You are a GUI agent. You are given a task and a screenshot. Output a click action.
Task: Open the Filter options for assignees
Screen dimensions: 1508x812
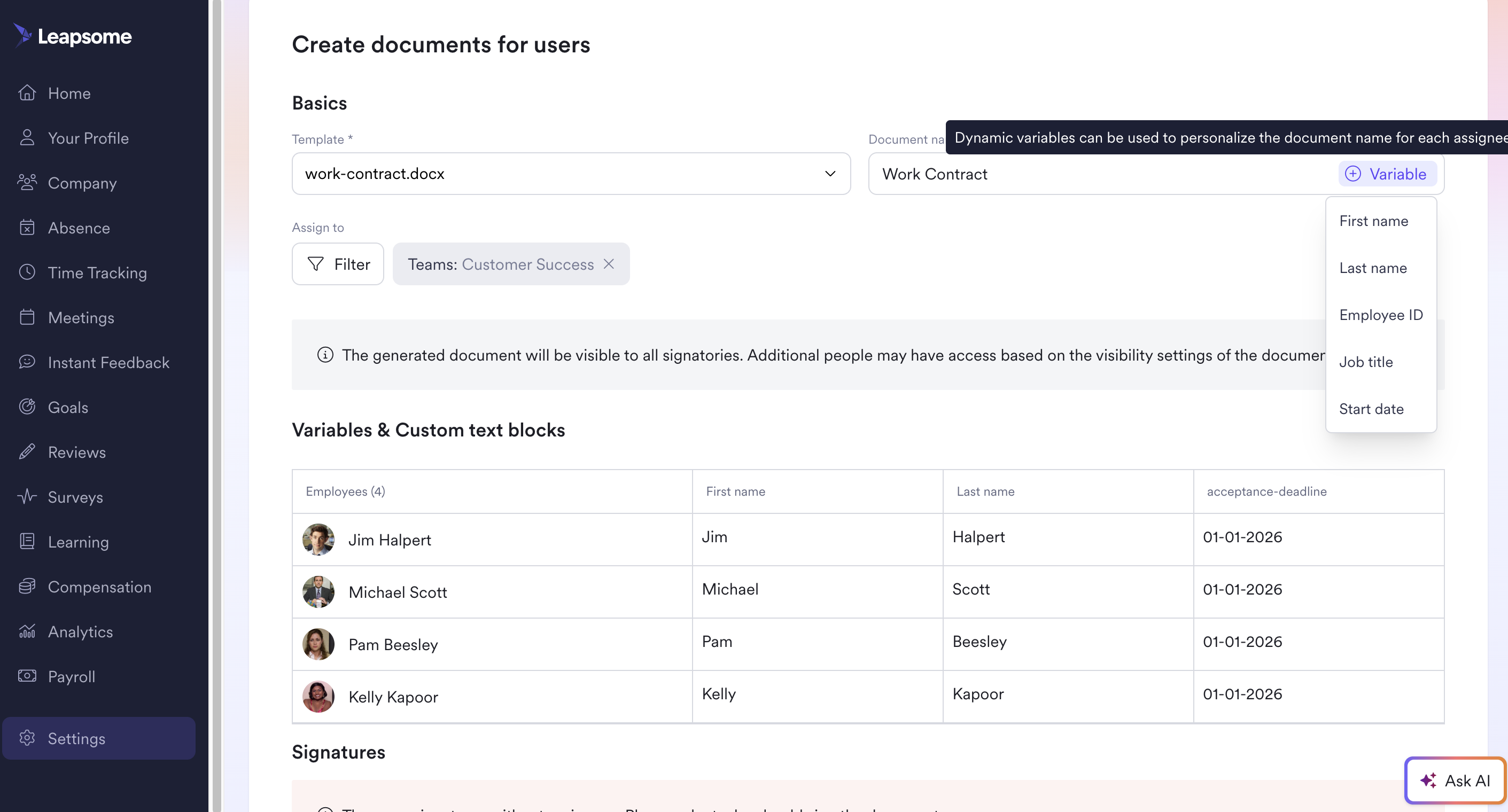338,264
